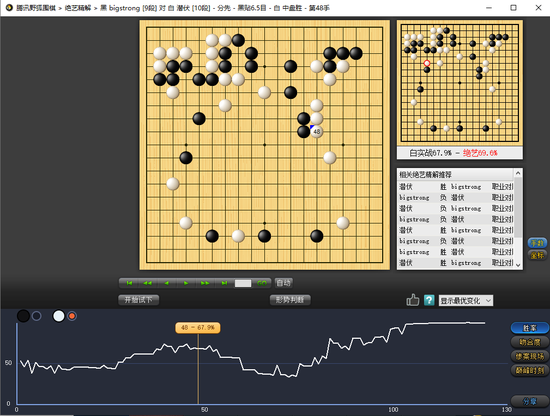550x416 pixels.
Task: Select the white player radio with the large white circle
Action: coord(59,316)
